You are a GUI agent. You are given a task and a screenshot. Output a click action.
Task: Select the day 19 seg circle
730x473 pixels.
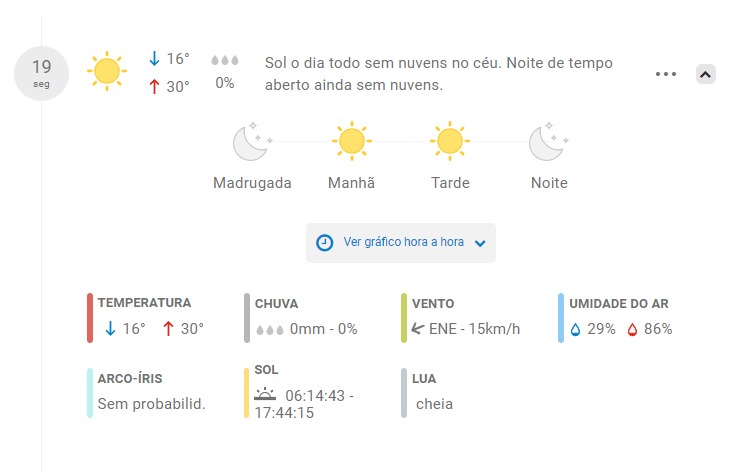(41, 73)
